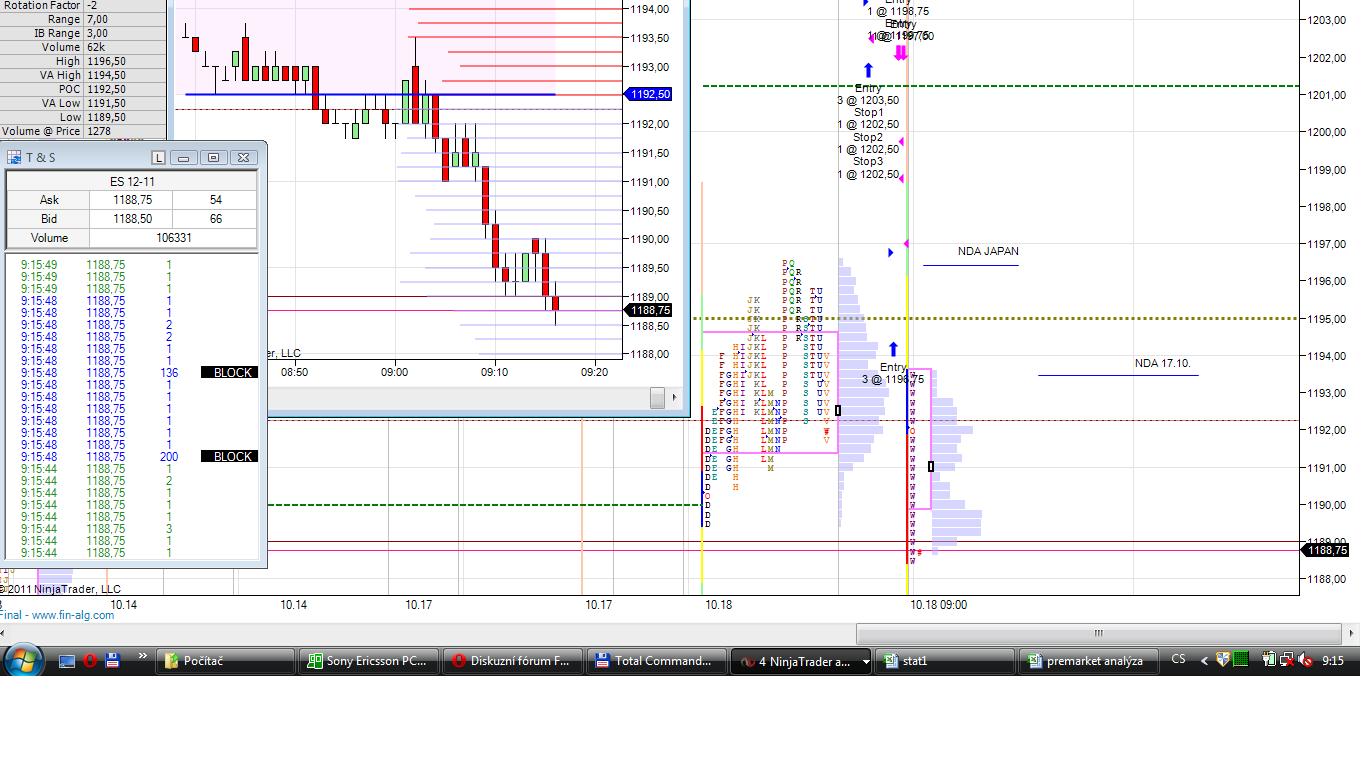This screenshot has height=768, width=1366.
Task: Switch to premarket analýza taskbar window
Action: tap(1088, 661)
